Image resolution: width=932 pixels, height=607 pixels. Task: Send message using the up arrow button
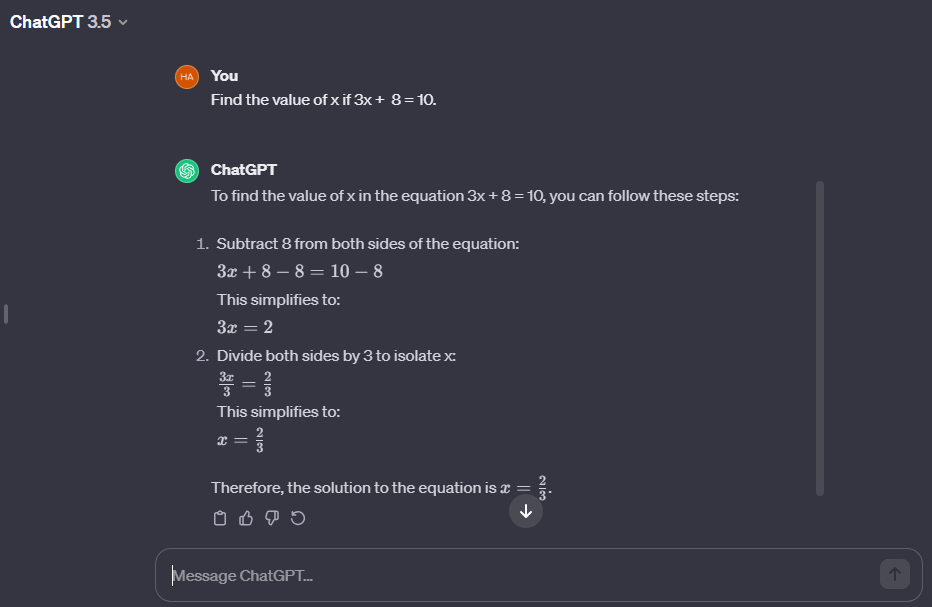point(895,574)
